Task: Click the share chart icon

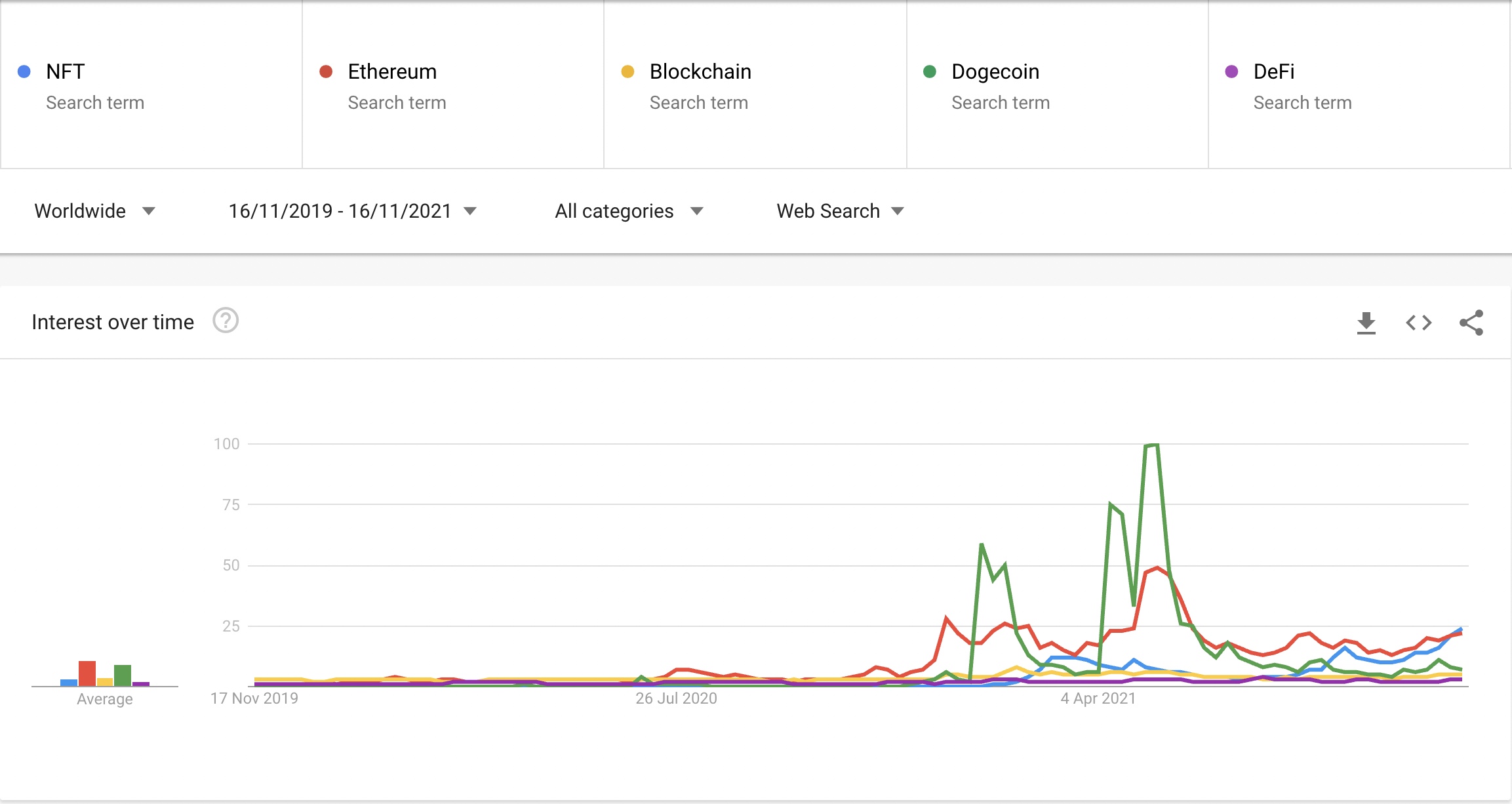Action: coord(1471,323)
